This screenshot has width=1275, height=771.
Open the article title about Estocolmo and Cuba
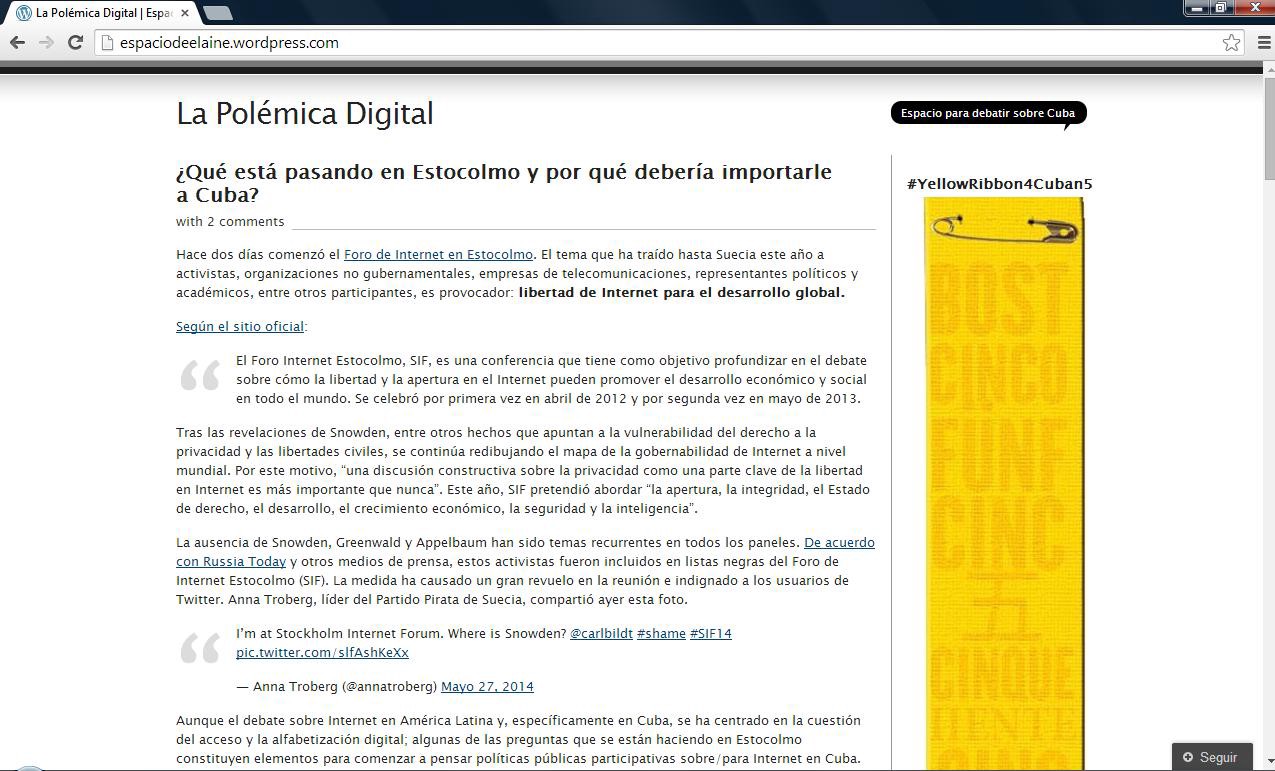point(504,183)
